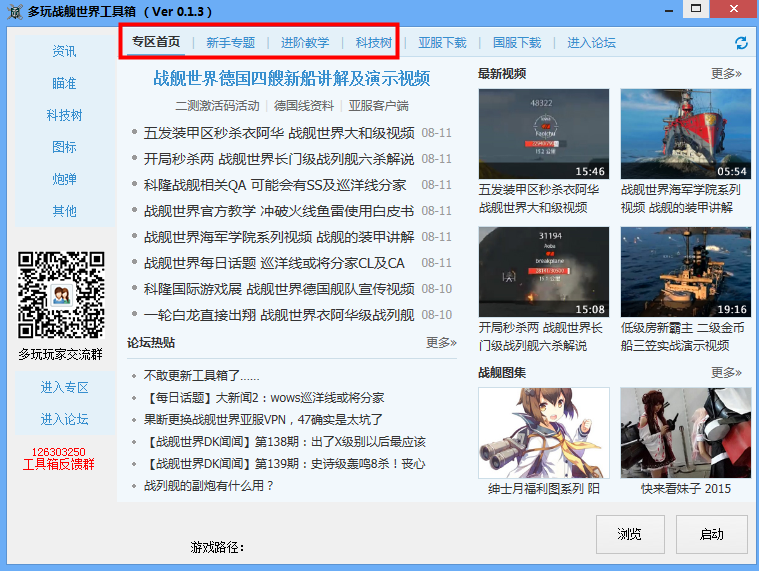The height and width of the screenshot is (571, 759).
Task: Open forum post 果断更换战舰世界亚服VPN
Action: [x=263, y=420]
